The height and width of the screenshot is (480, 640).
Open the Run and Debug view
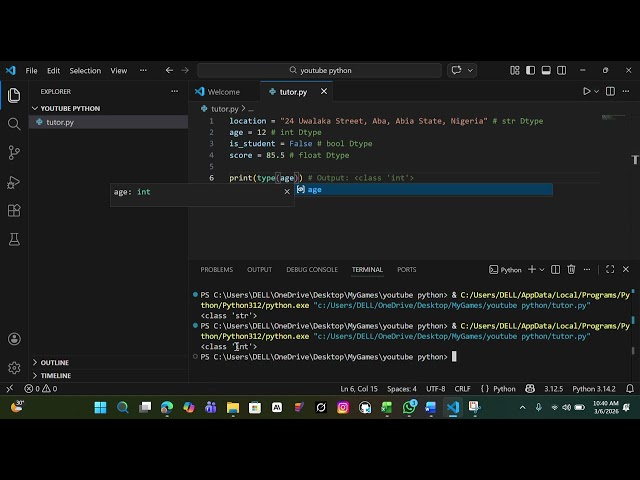coord(14,182)
